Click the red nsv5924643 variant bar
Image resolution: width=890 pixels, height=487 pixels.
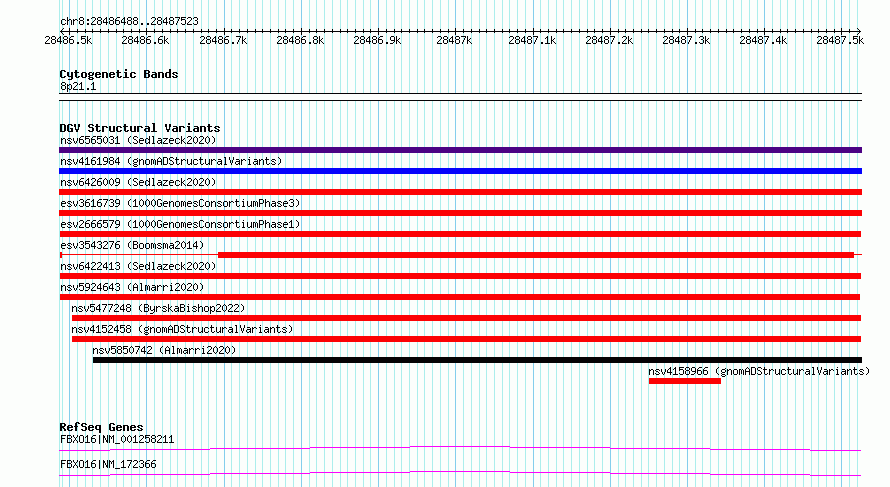pyautogui.click(x=460, y=297)
